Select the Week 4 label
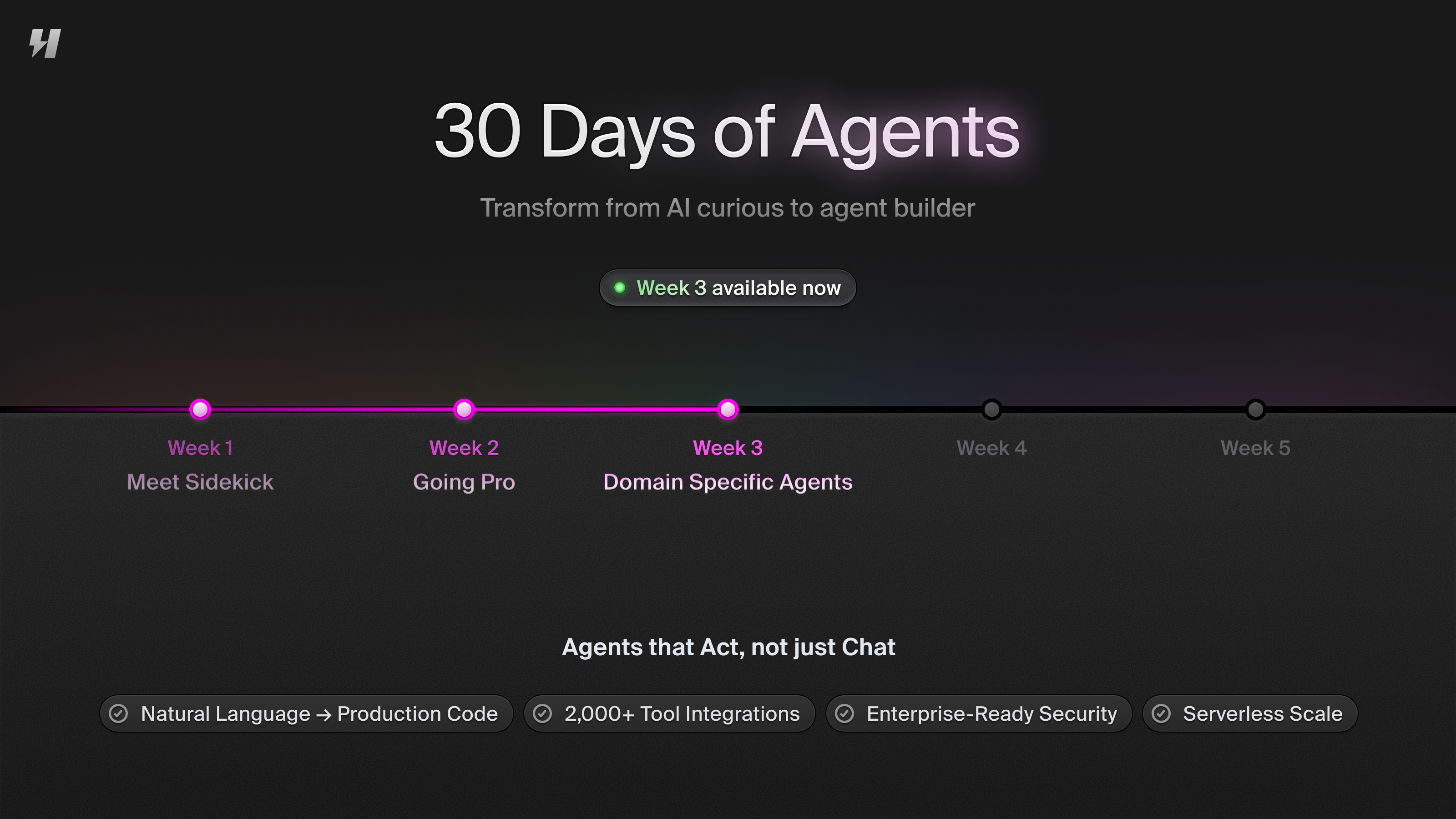The image size is (1456, 819). coord(992,447)
